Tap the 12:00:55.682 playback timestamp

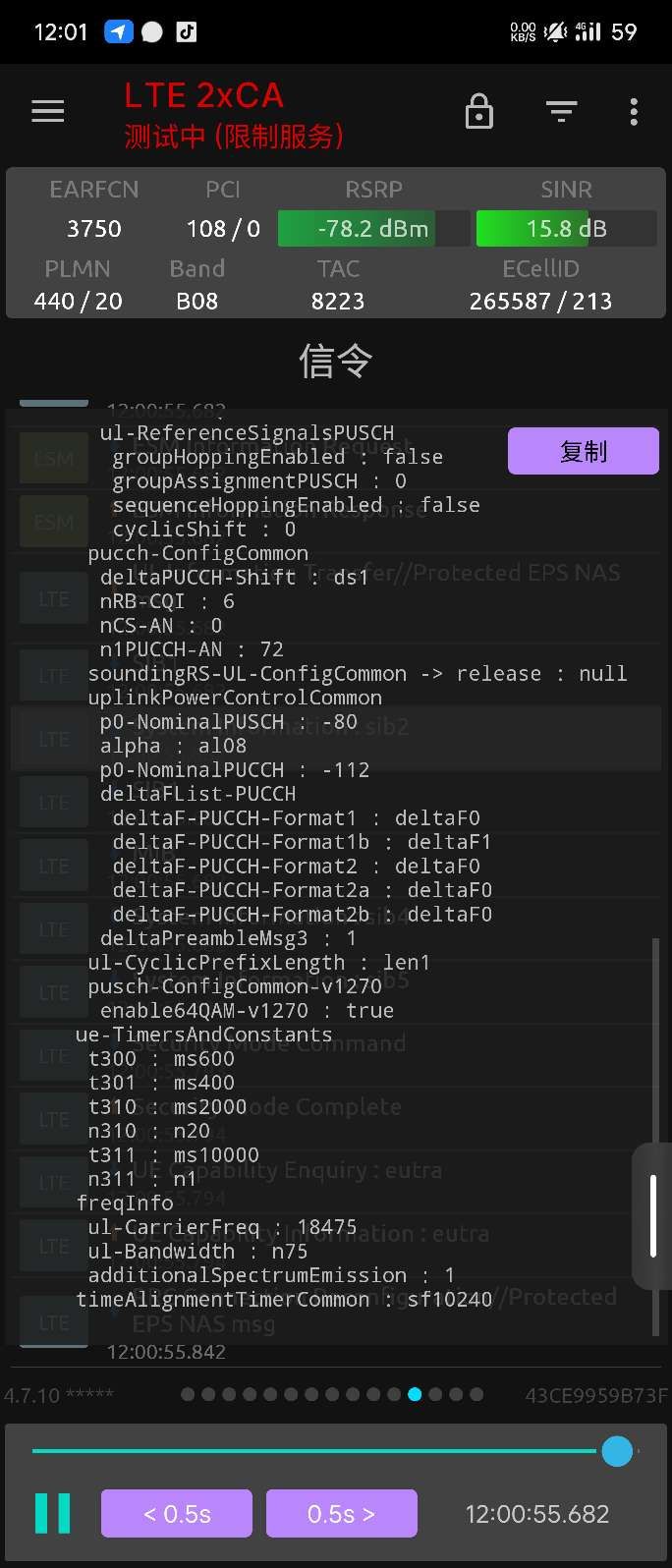click(537, 1514)
